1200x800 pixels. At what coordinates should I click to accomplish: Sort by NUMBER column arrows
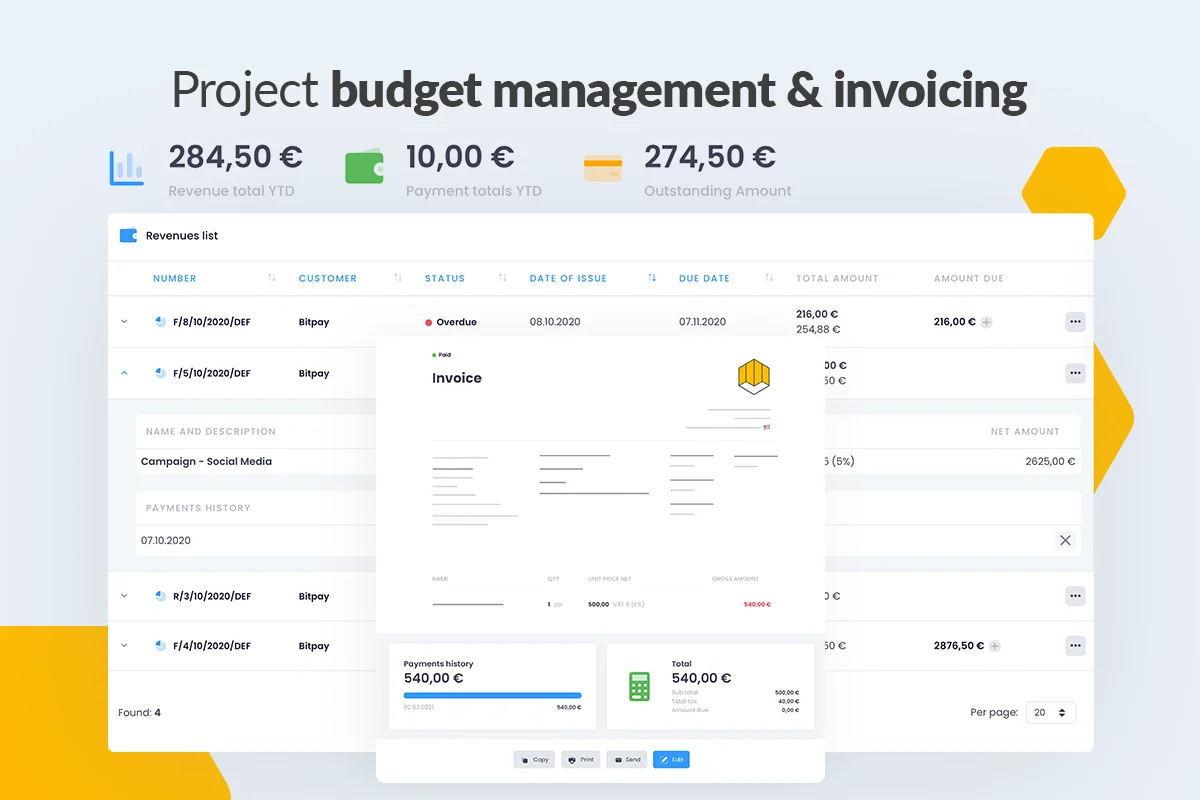coord(272,278)
